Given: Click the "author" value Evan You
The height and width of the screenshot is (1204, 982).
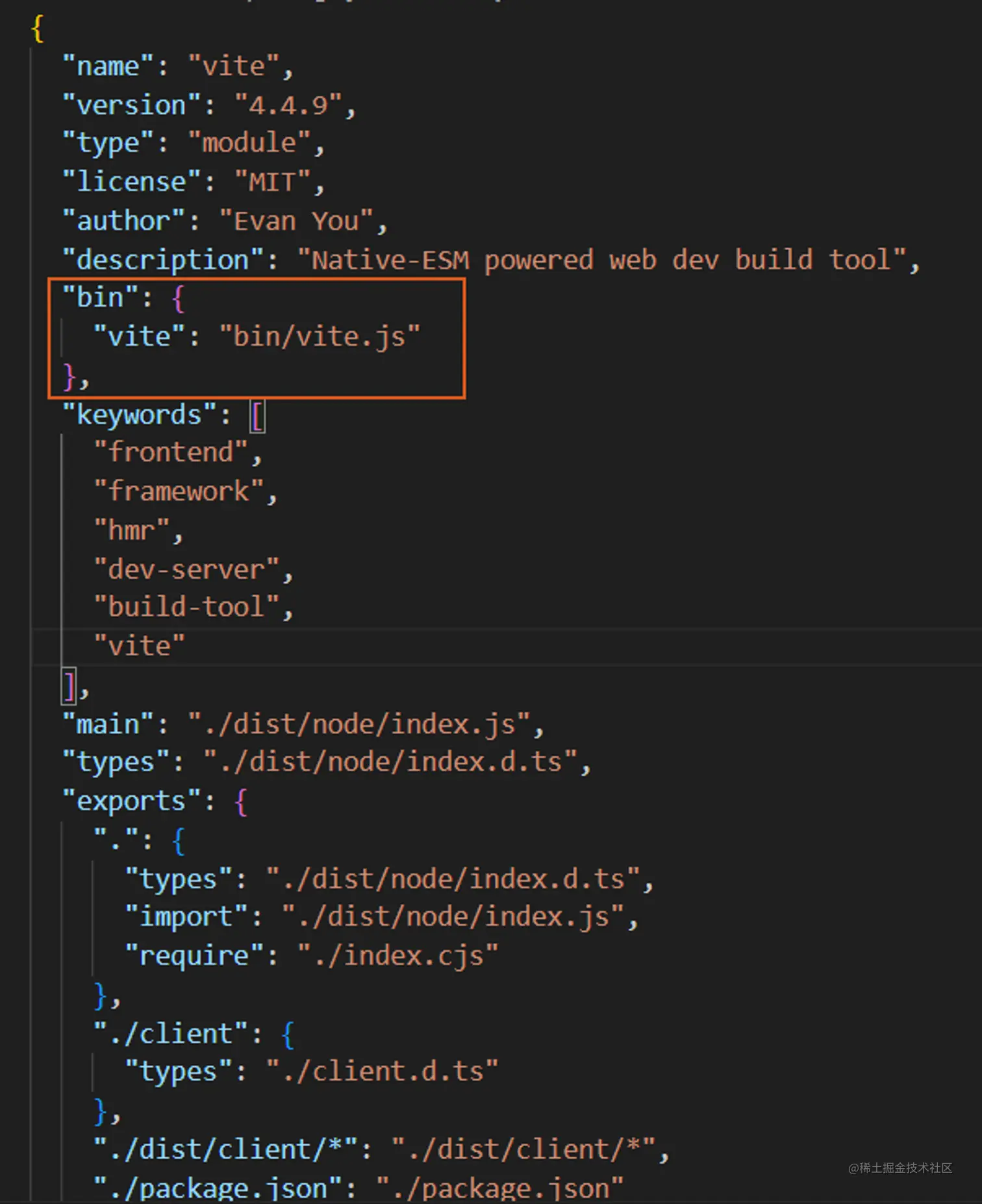Looking at the screenshot, I should point(296,222).
